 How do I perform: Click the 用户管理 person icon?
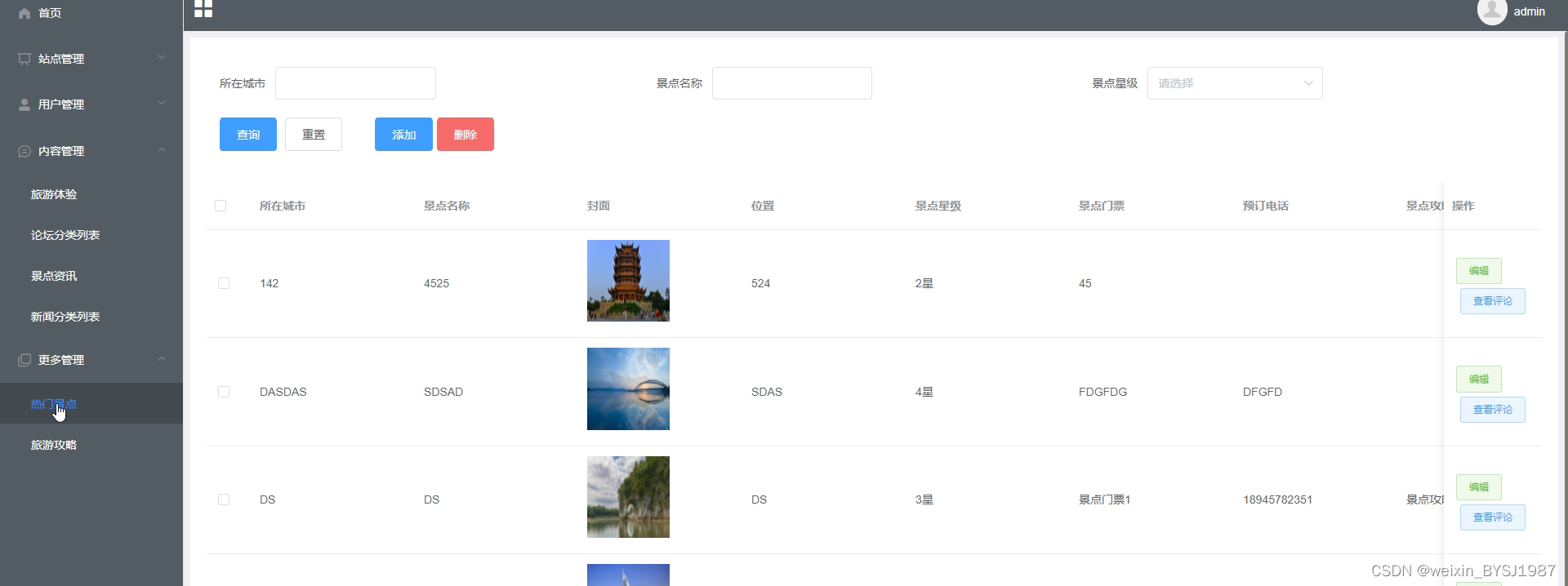click(x=24, y=104)
